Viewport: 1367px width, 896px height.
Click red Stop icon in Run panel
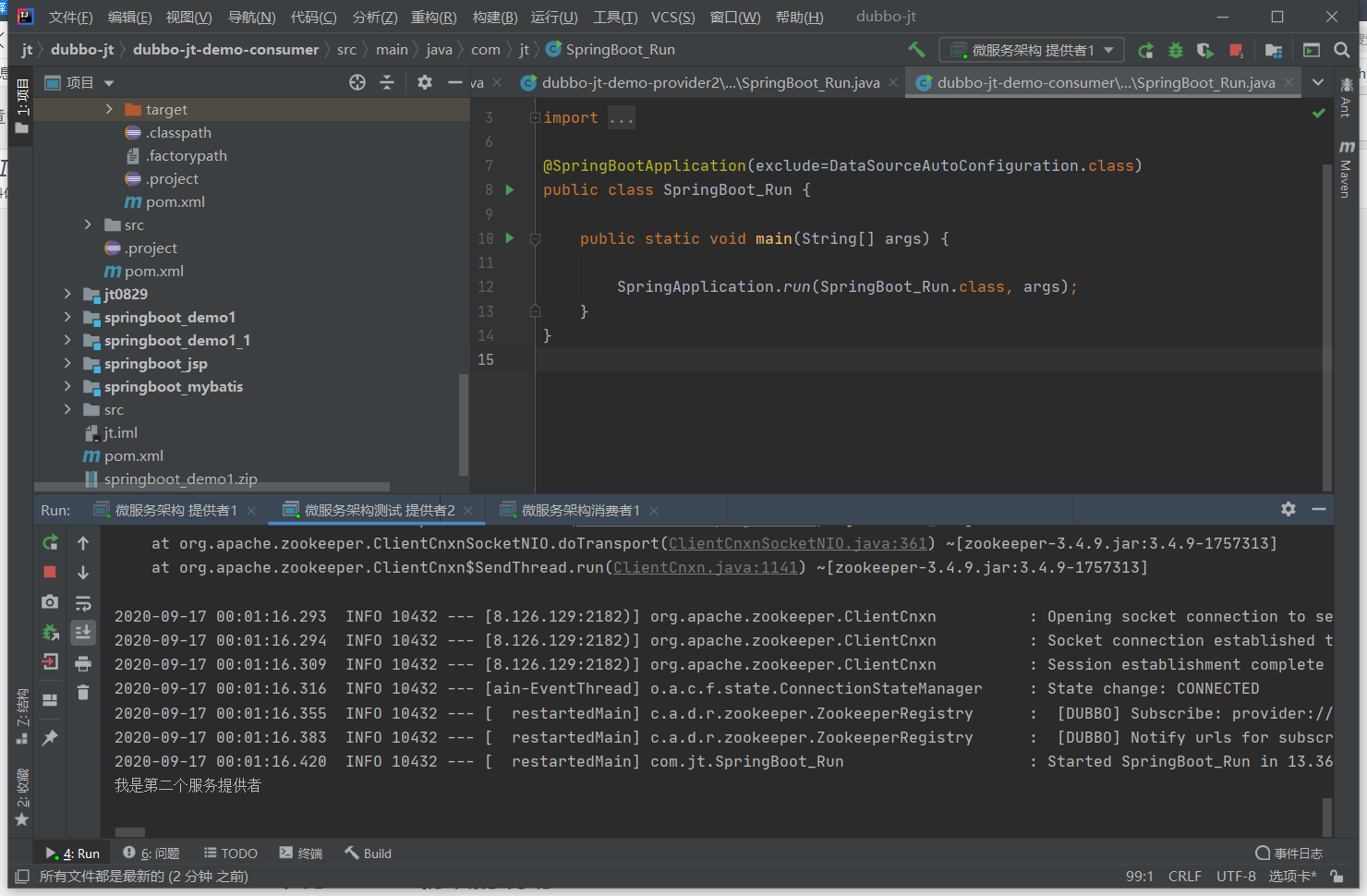[50, 572]
